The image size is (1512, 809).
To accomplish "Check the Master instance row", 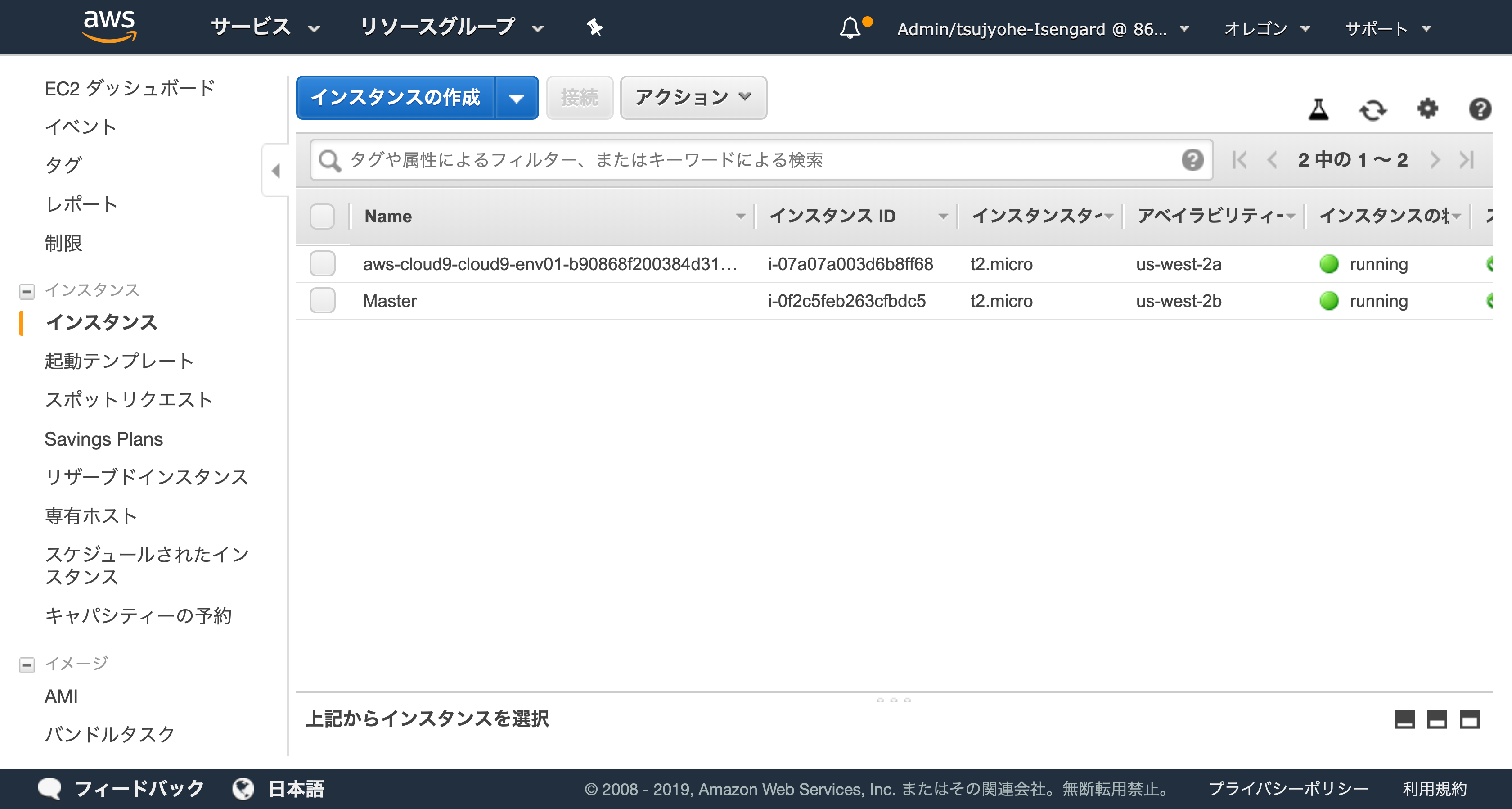I will click(322, 301).
